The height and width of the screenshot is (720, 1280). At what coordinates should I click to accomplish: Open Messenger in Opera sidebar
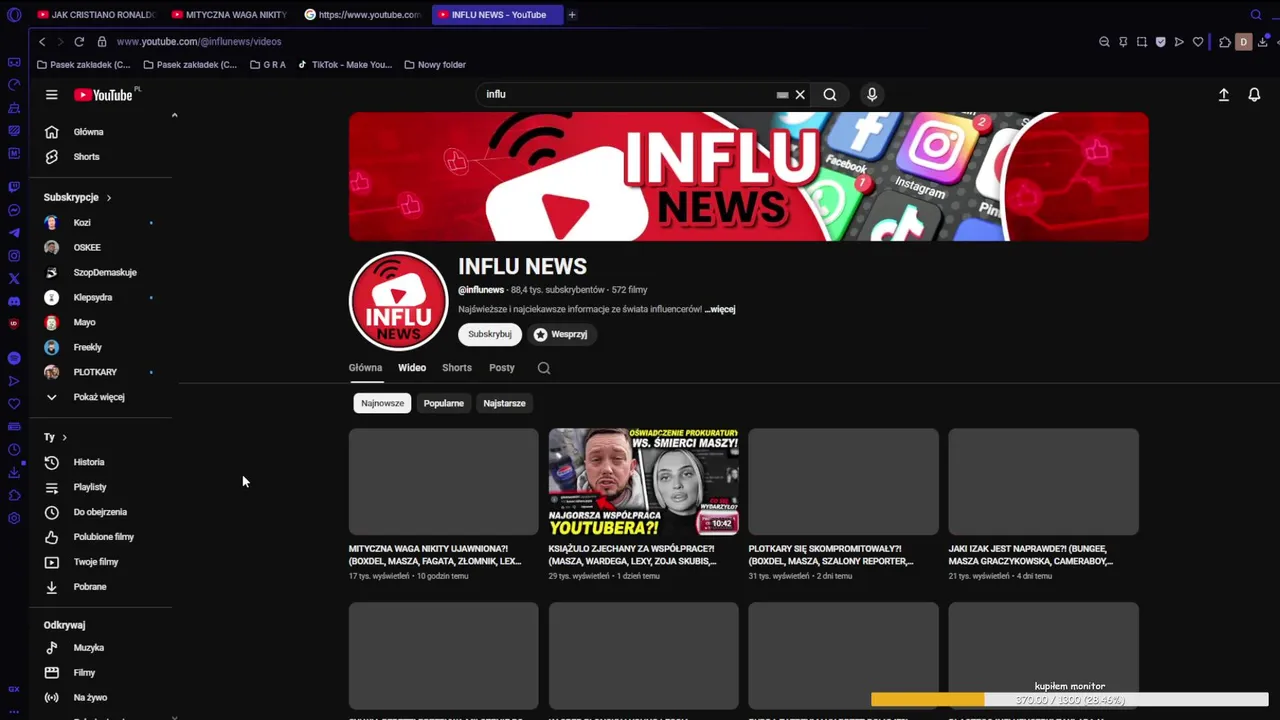(14, 210)
